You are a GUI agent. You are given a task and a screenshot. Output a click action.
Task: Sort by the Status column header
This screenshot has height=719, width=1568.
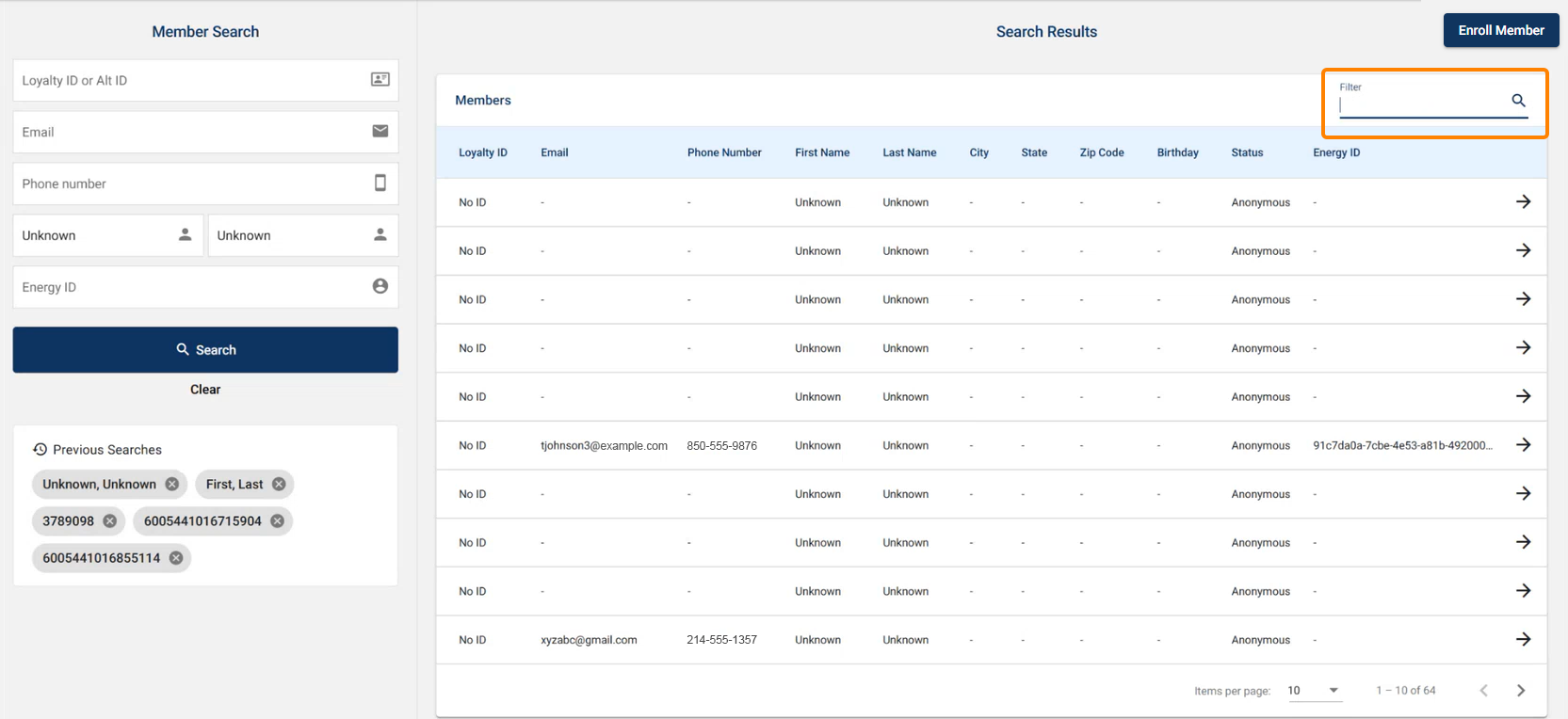pos(1247,152)
